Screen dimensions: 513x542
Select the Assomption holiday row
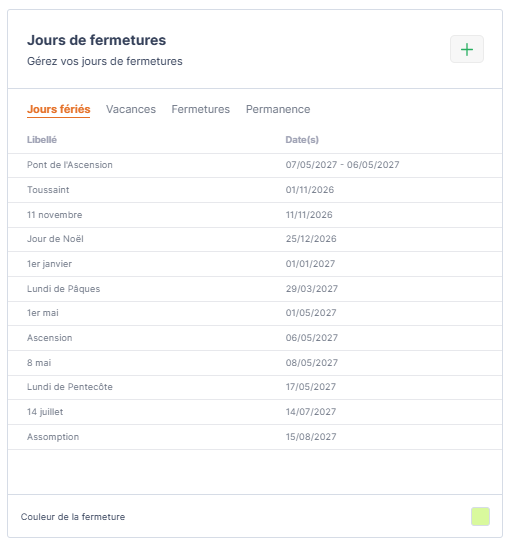pyautogui.click(x=255, y=437)
